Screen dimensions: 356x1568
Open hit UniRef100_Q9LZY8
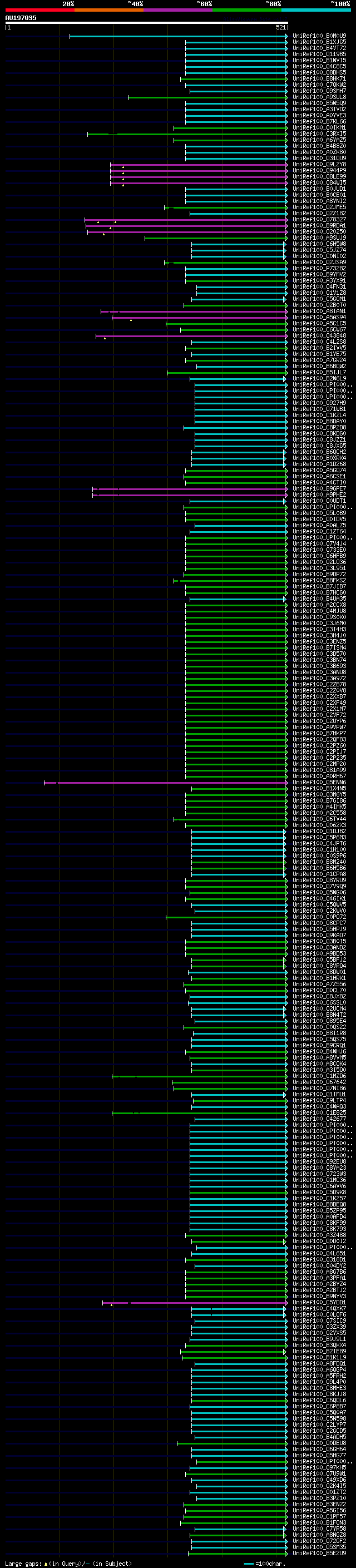tap(319, 164)
